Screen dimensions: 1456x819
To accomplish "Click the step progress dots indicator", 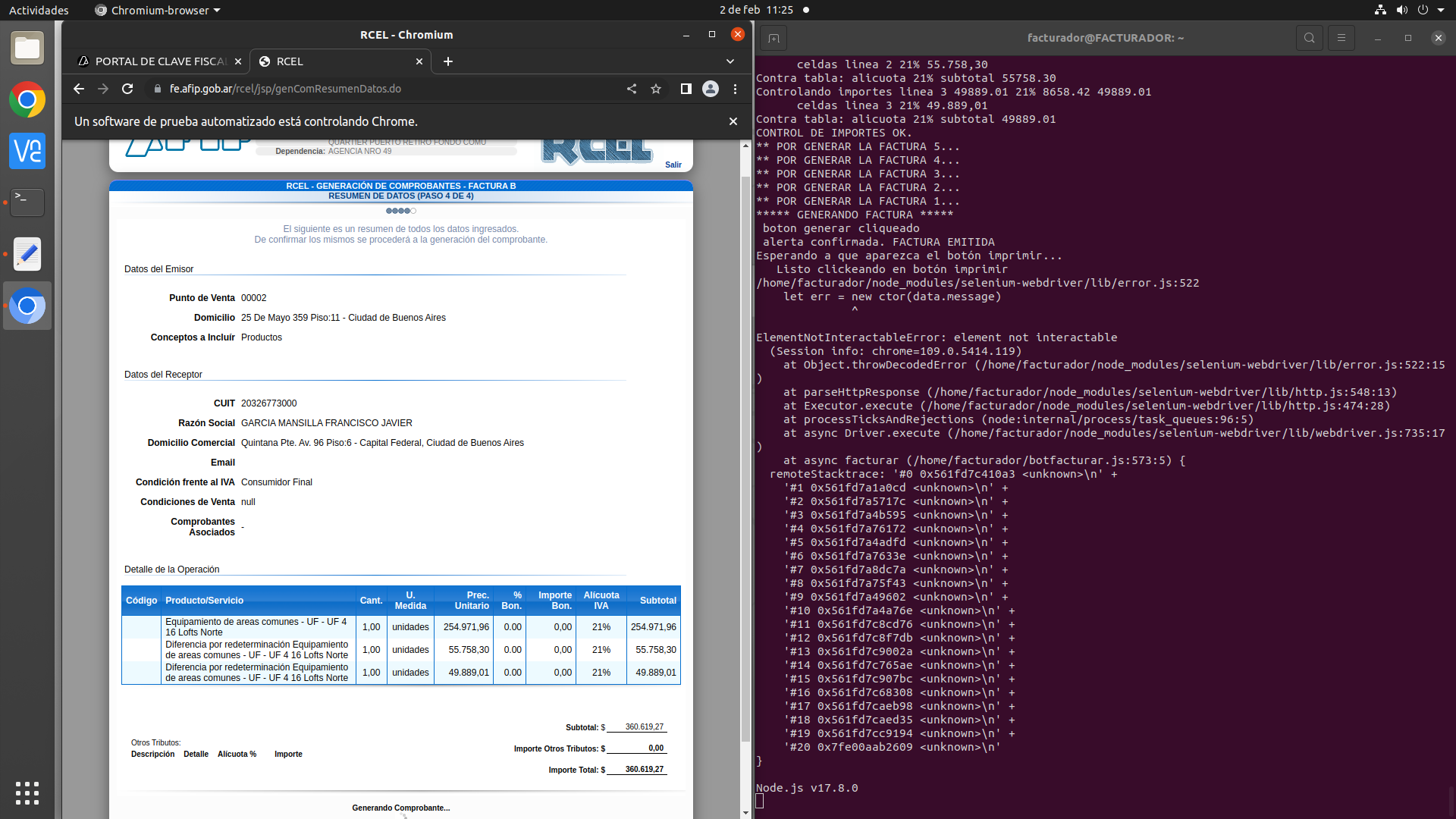I will [401, 211].
